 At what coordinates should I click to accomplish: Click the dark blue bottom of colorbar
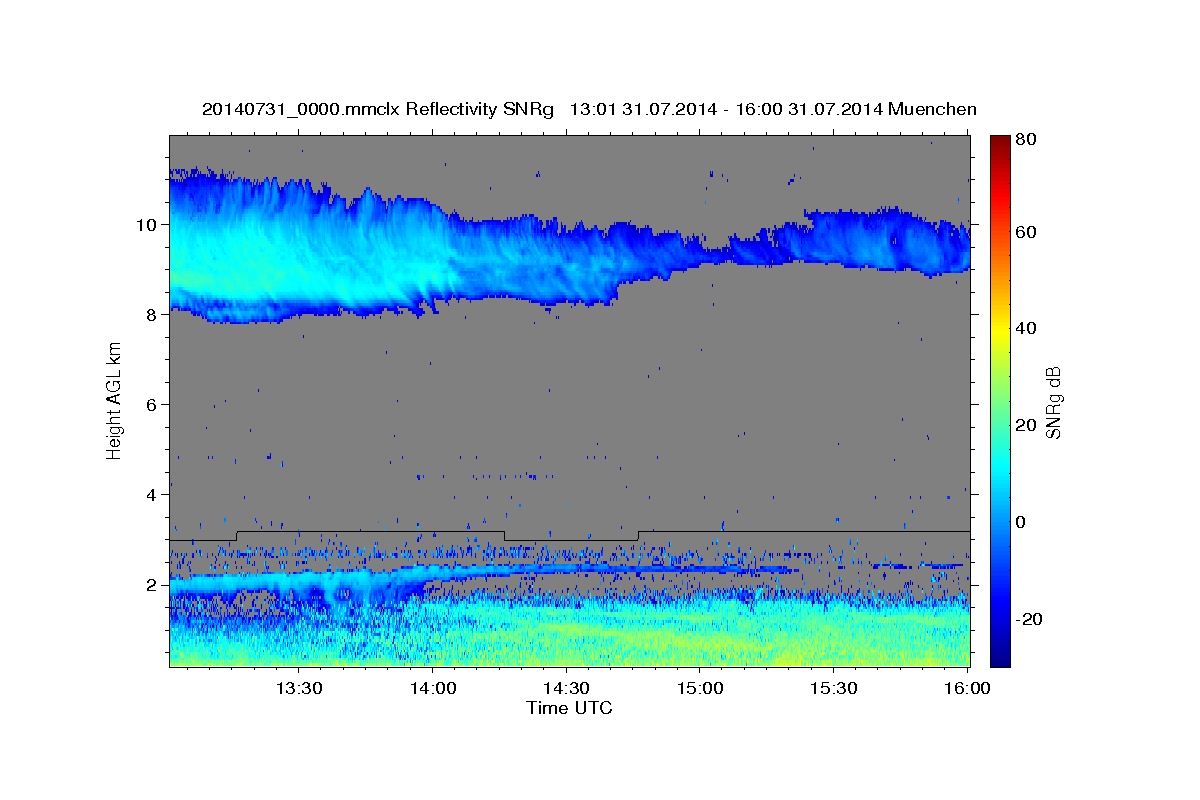click(1000, 658)
